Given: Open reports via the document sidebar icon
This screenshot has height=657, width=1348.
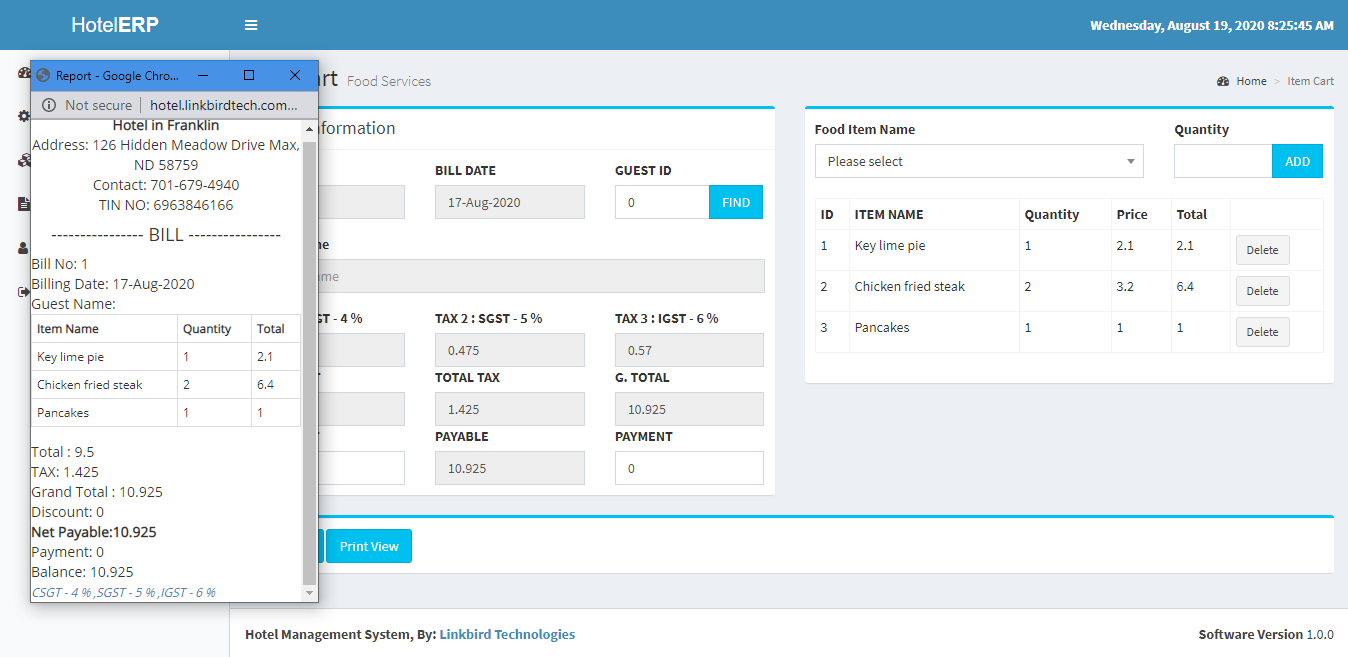Looking at the screenshot, I should [x=23, y=203].
